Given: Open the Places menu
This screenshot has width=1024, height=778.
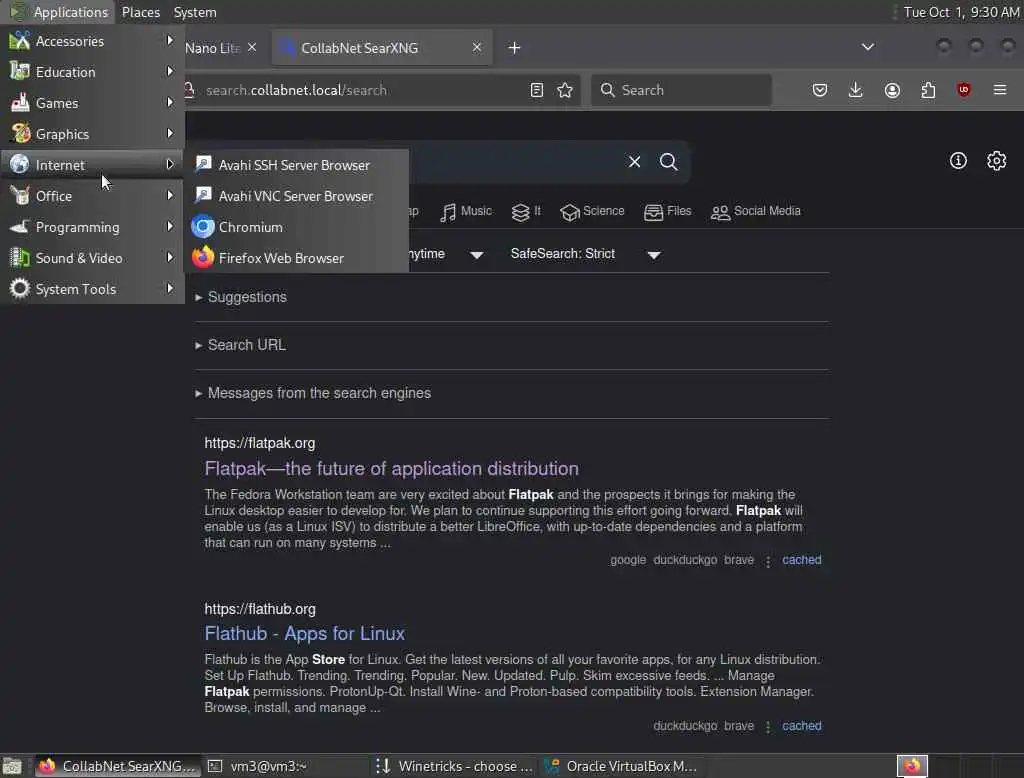Looking at the screenshot, I should (x=140, y=12).
